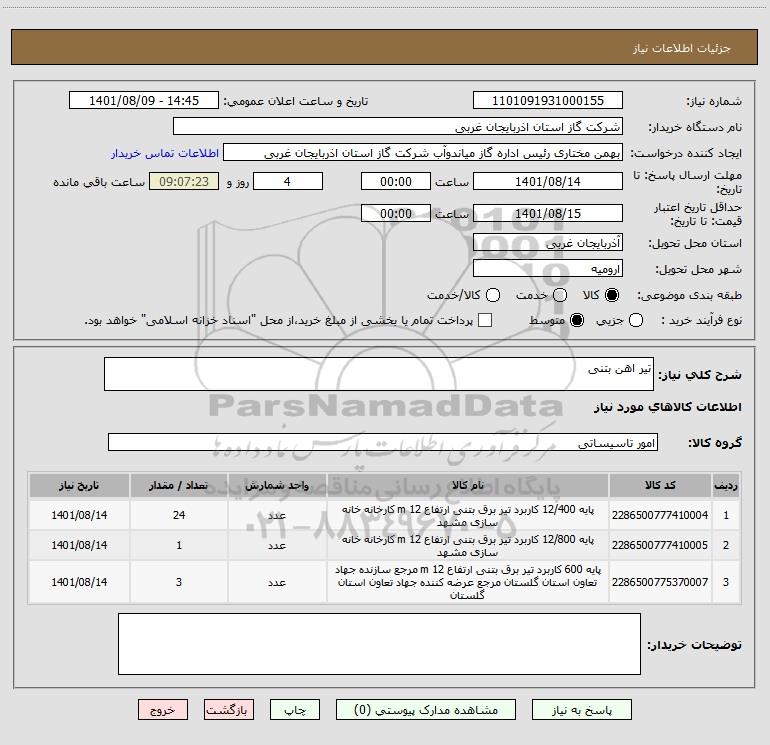
Task: Choose the جزیی purchase type radio
Action: [x=635, y=320]
